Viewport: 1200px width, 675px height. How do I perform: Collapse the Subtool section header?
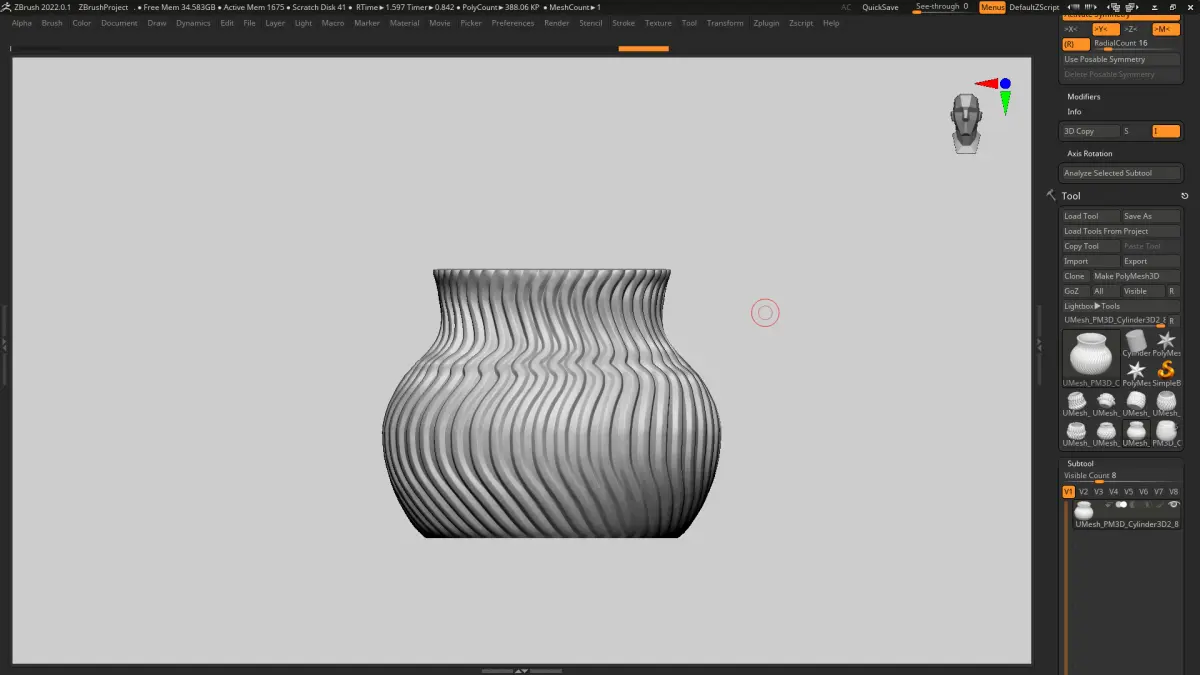(x=1080, y=464)
